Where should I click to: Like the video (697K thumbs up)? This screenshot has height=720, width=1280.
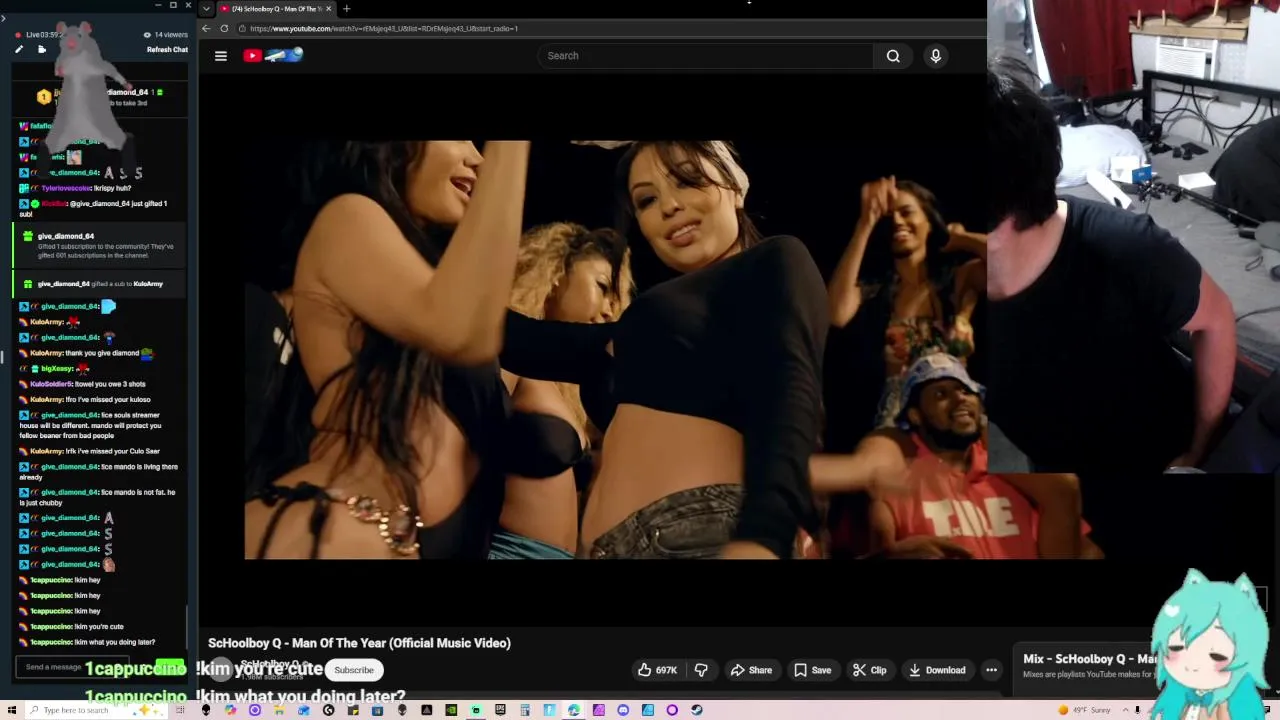click(x=657, y=670)
